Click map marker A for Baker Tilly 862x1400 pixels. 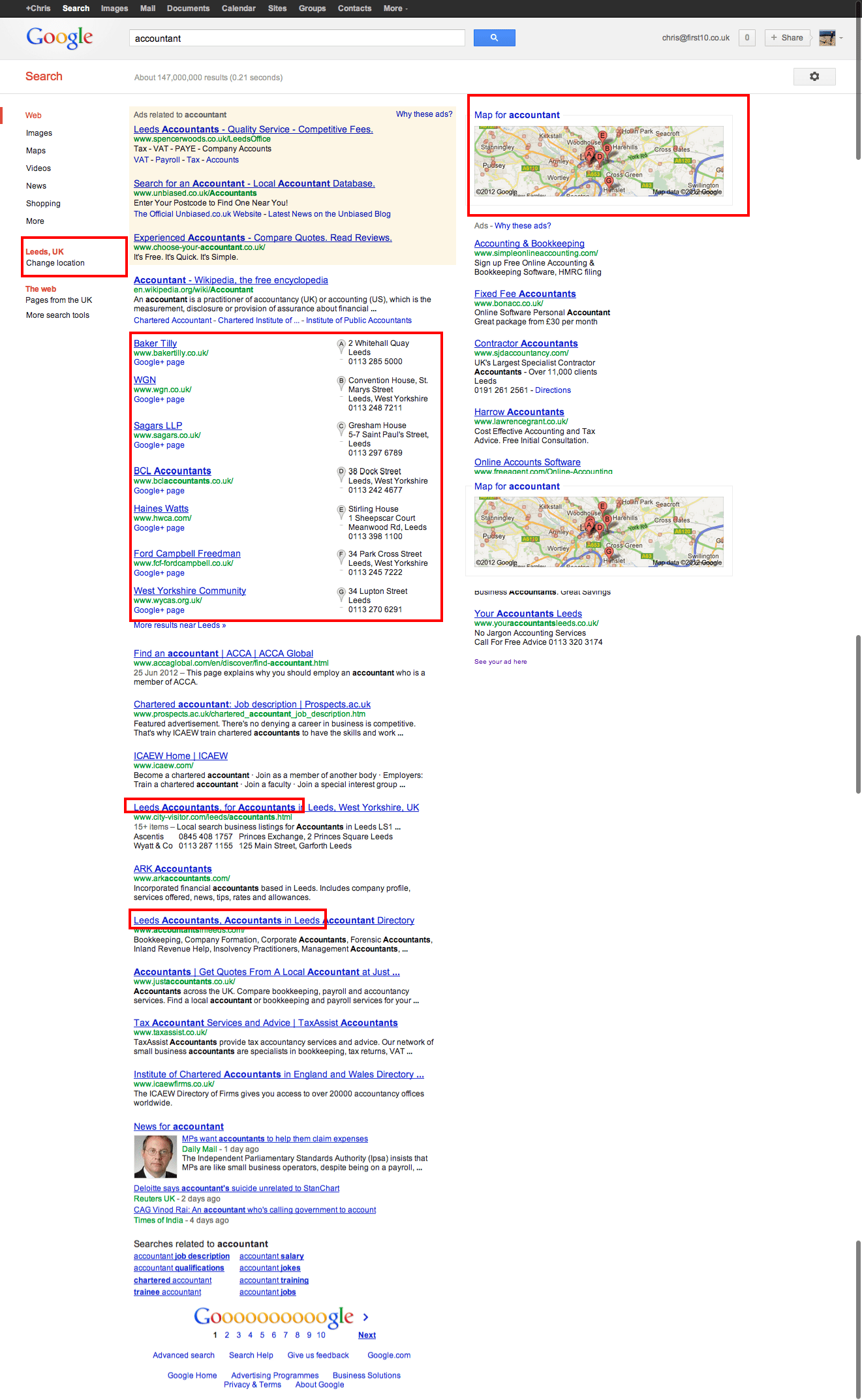tap(341, 344)
